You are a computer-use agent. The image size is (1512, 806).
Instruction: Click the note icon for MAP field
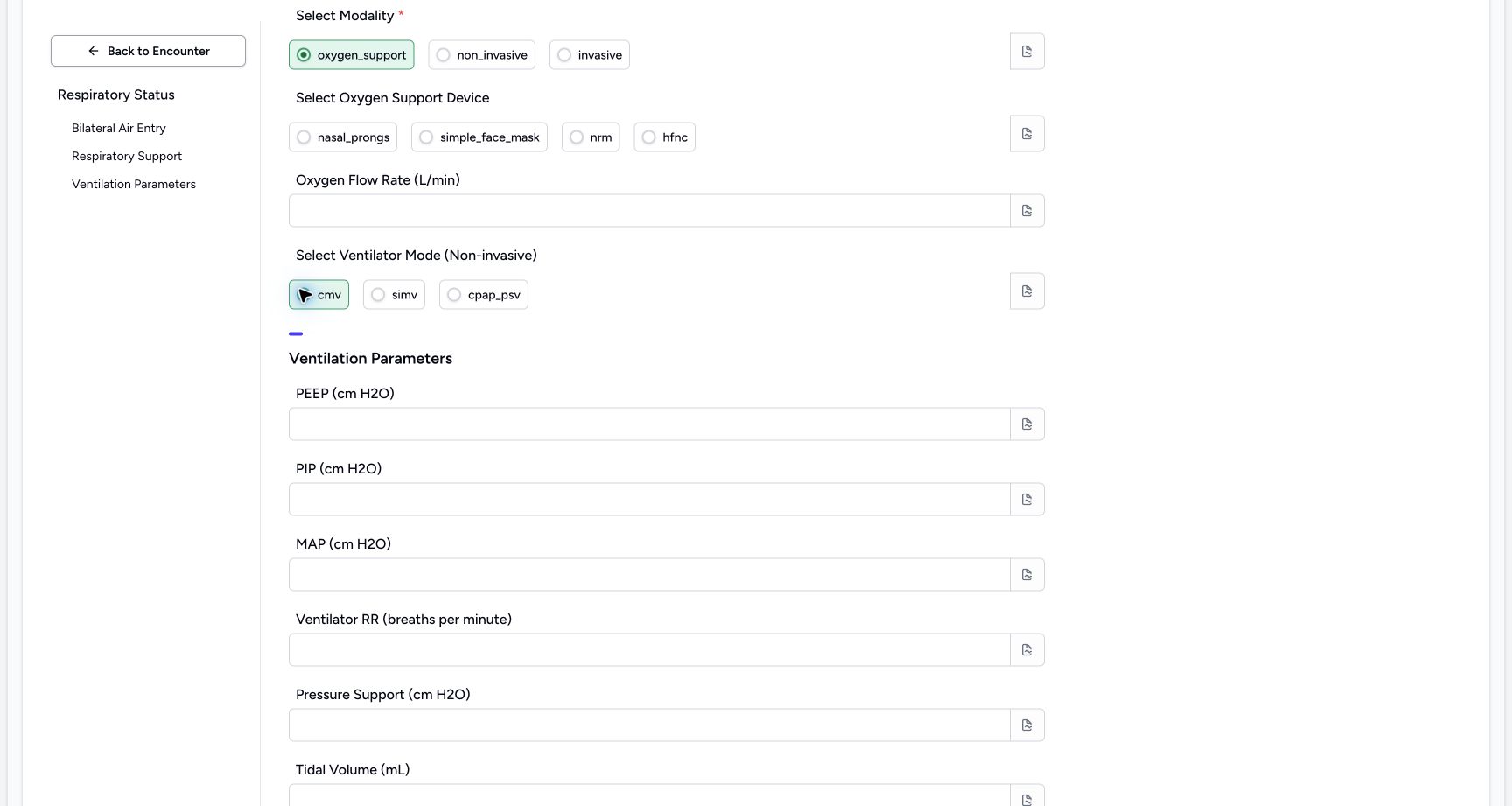[x=1027, y=575]
